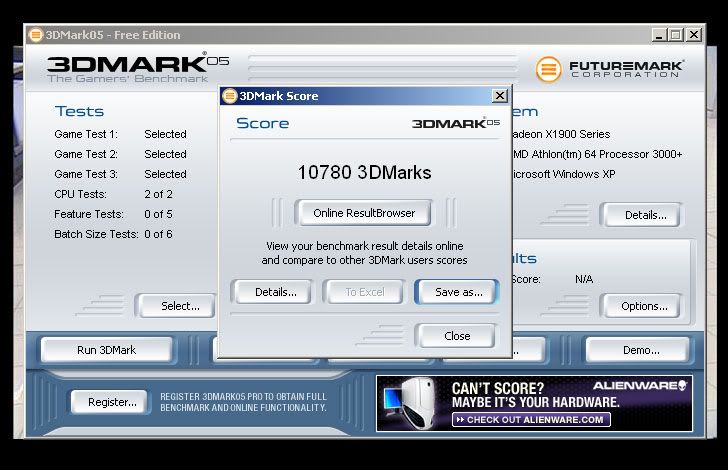
Task: Open system Details... in main window
Action: coord(644,215)
